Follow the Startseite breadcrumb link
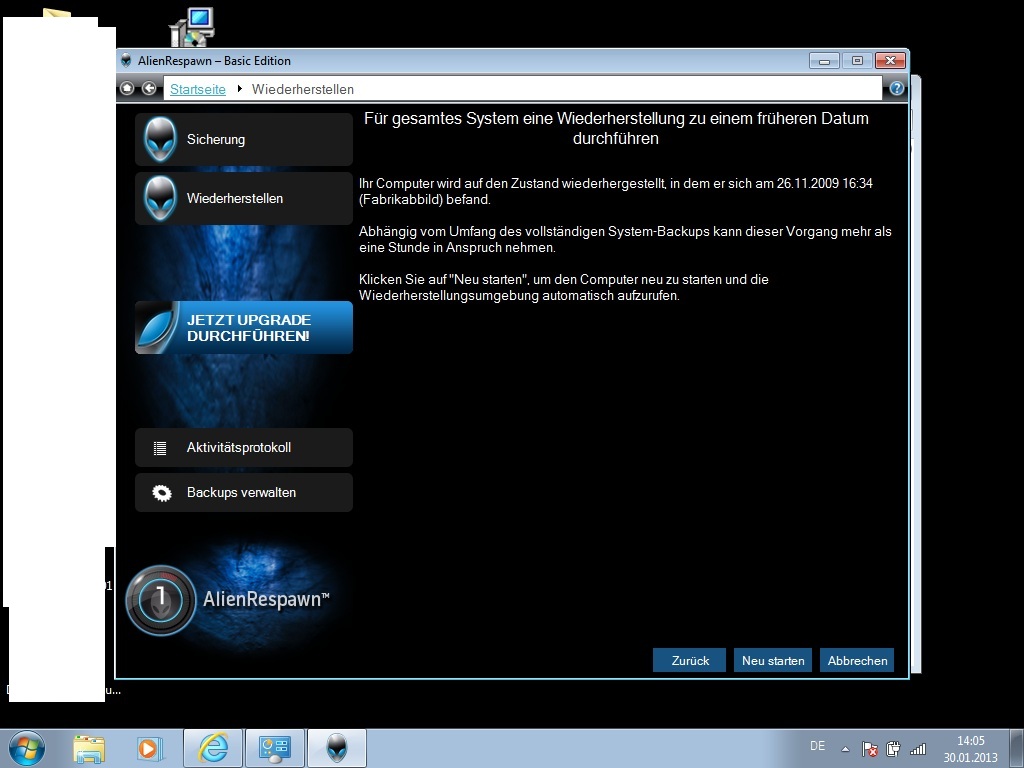Screen dimensions: 1024x768 click(x=198, y=89)
